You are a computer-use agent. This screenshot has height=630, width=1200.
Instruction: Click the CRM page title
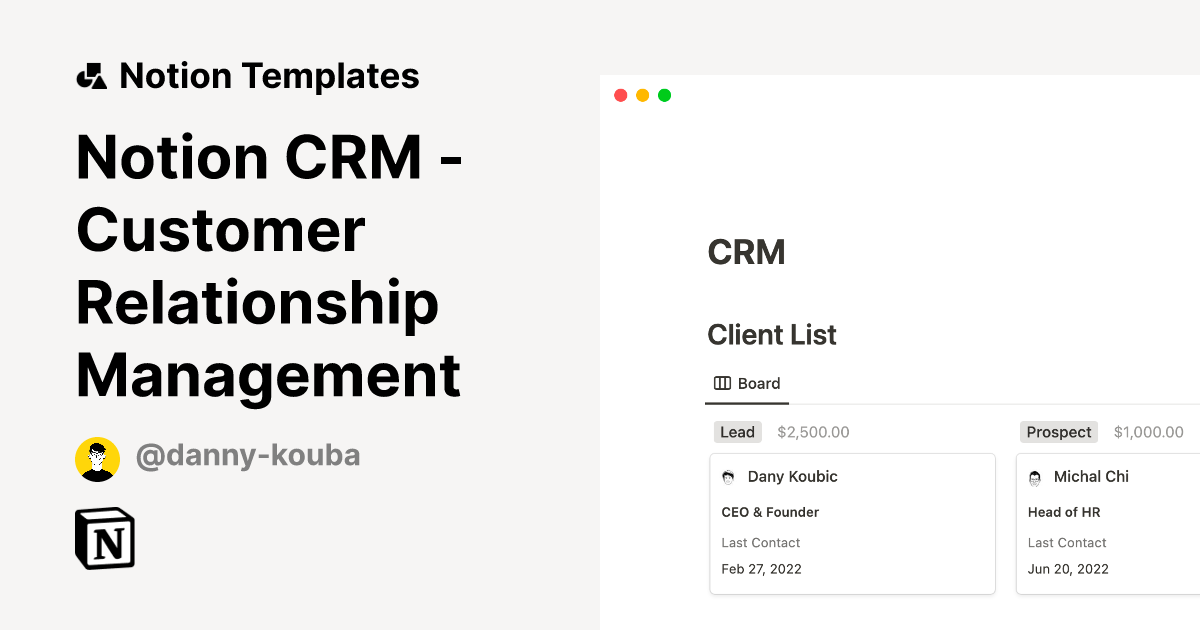tap(746, 252)
